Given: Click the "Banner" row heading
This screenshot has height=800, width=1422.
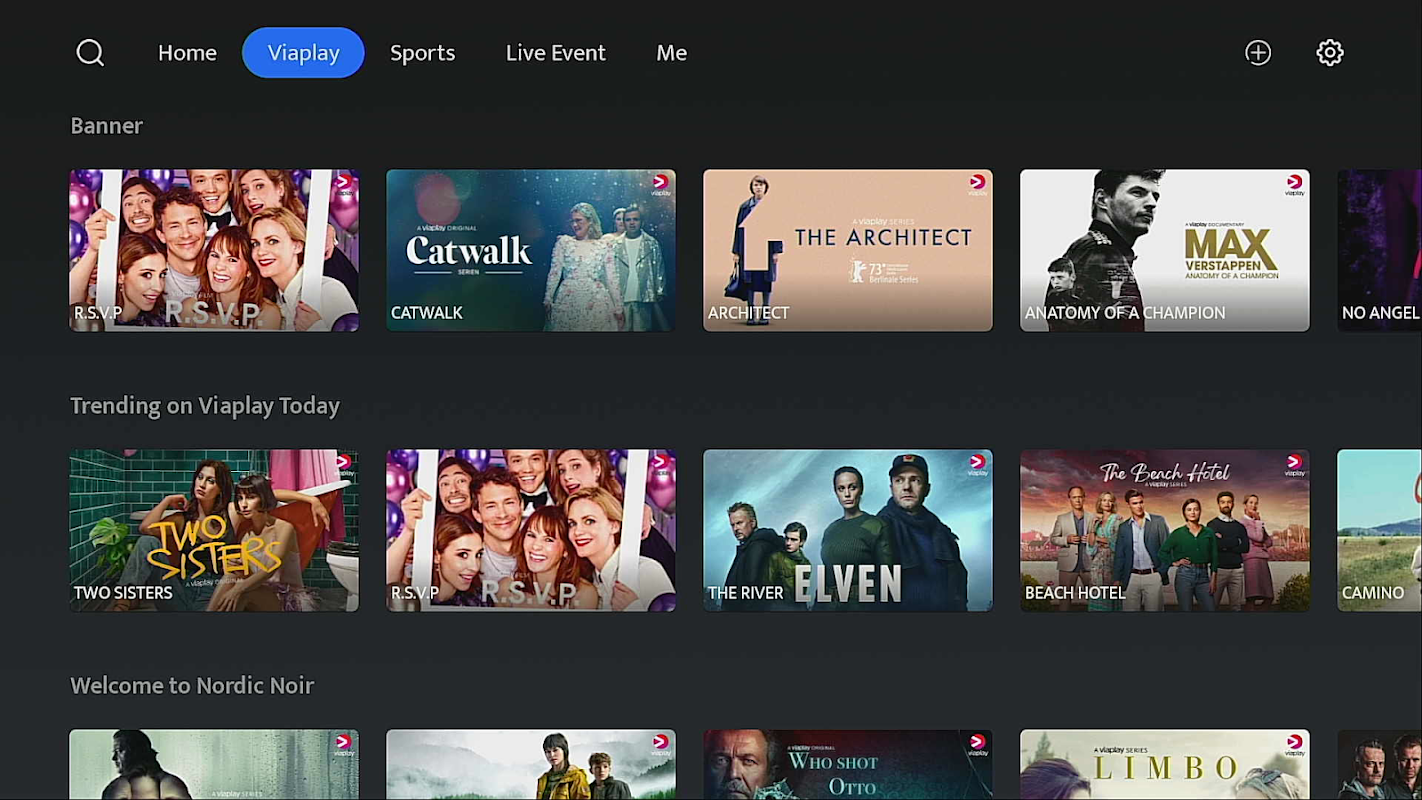Looking at the screenshot, I should [106, 125].
